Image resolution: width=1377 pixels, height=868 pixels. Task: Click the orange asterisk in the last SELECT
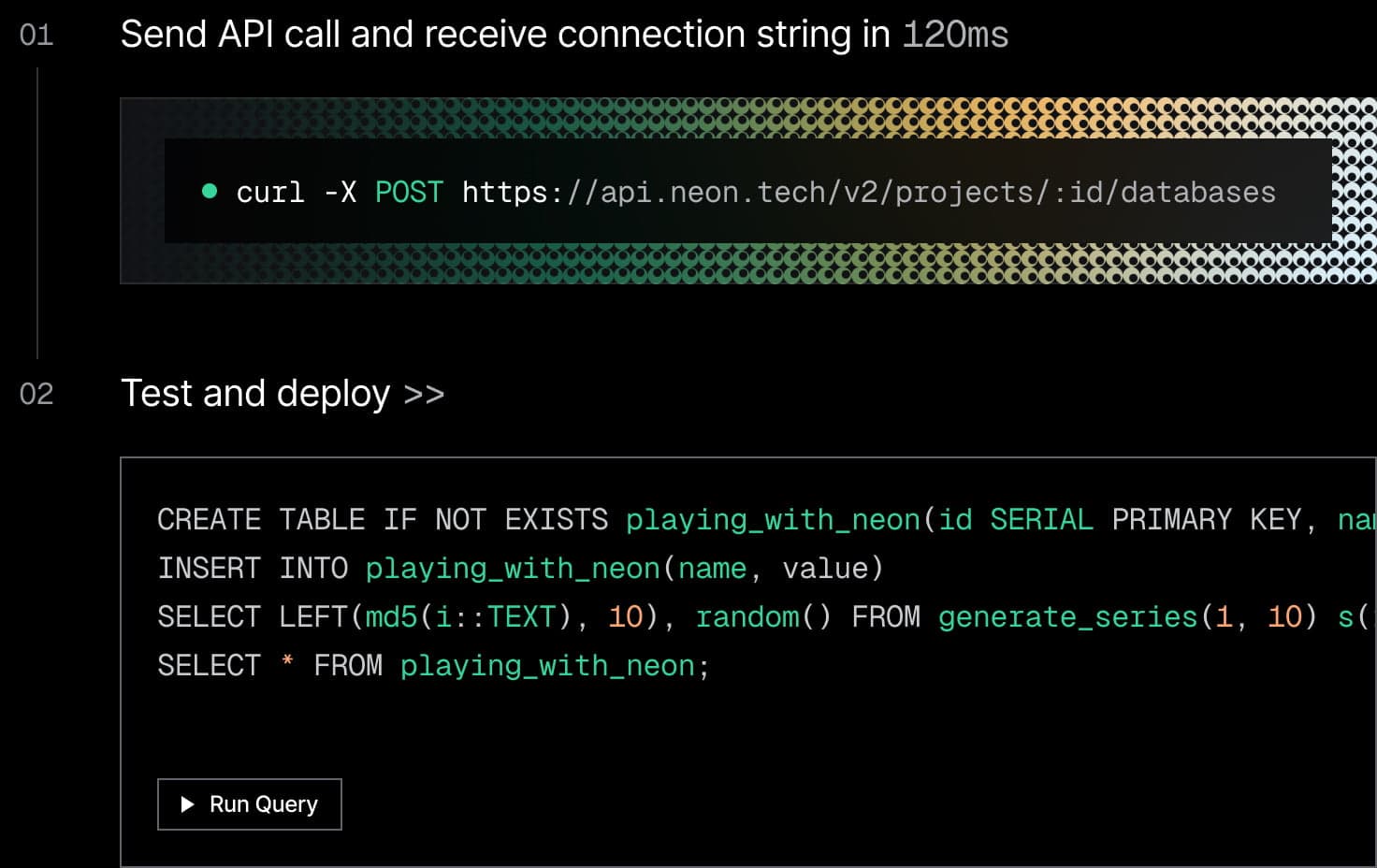[x=287, y=664]
